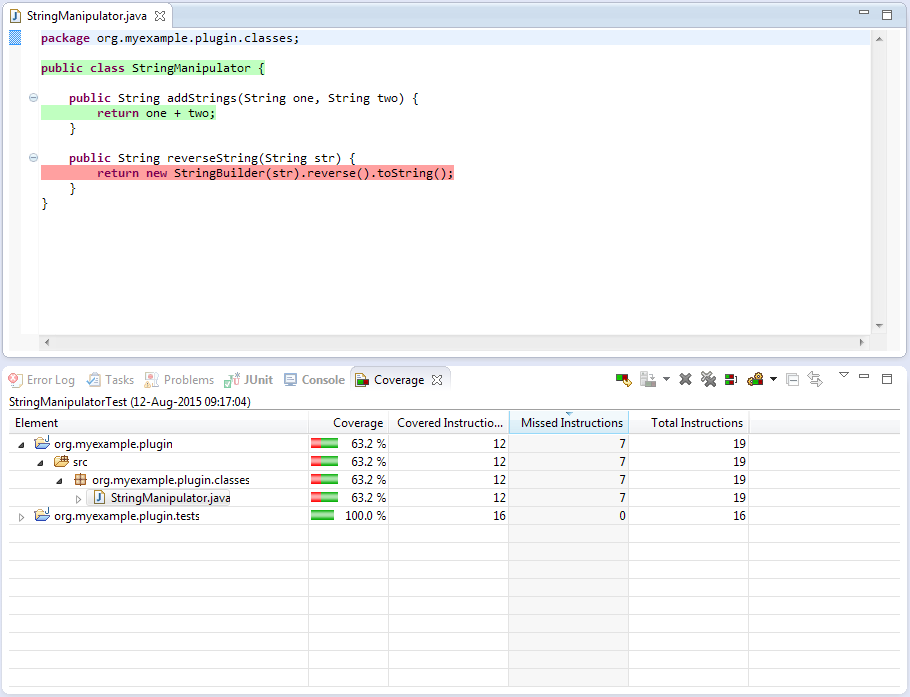910x697 pixels.
Task: Collapse the org.myexample.plugin tree node
Action: 21,445
